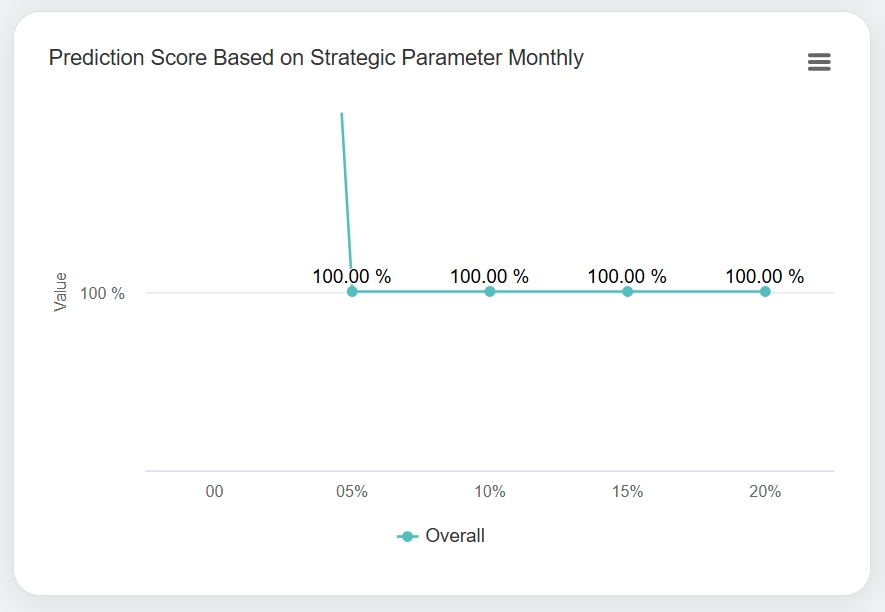Click the 05% x-axis label
Image resolution: width=885 pixels, height=612 pixels.
coord(352,492)
